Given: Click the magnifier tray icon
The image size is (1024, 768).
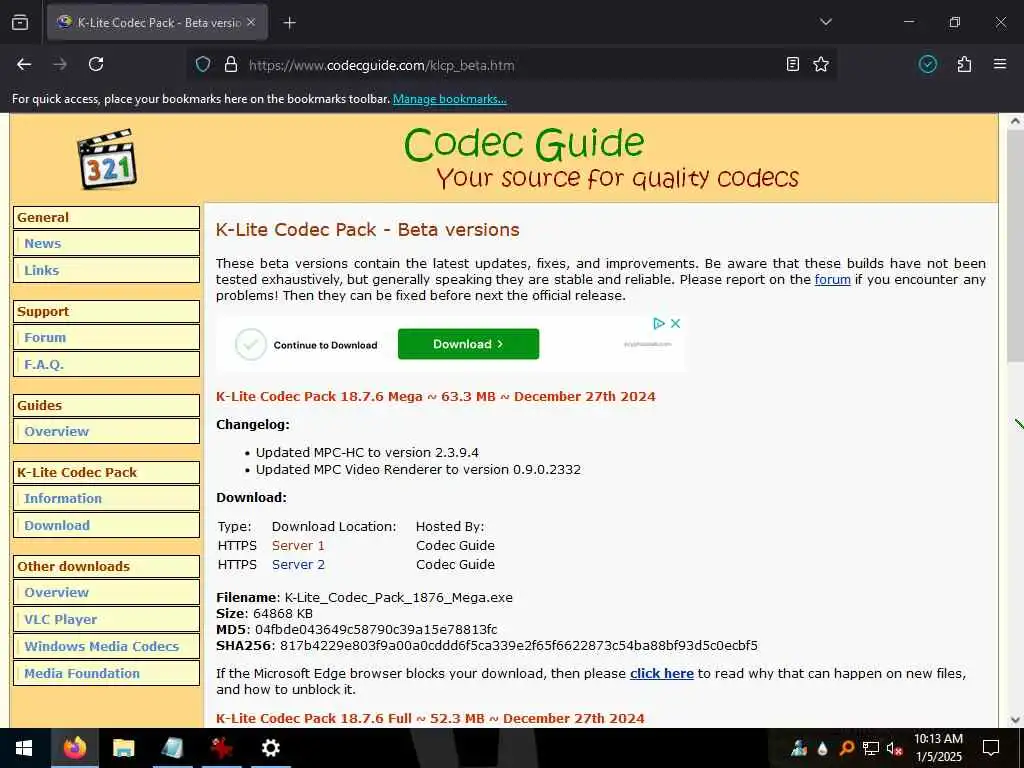Looking at the screenshot, I should pos(846,748).
